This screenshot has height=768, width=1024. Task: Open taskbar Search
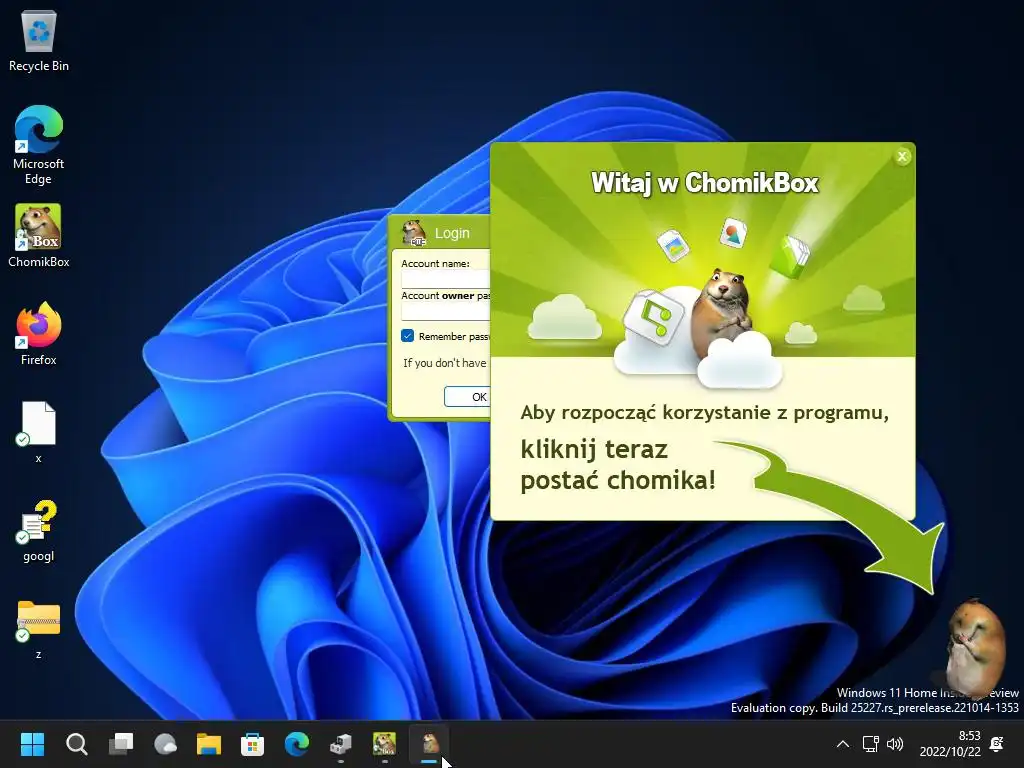[x=76, y=744]
